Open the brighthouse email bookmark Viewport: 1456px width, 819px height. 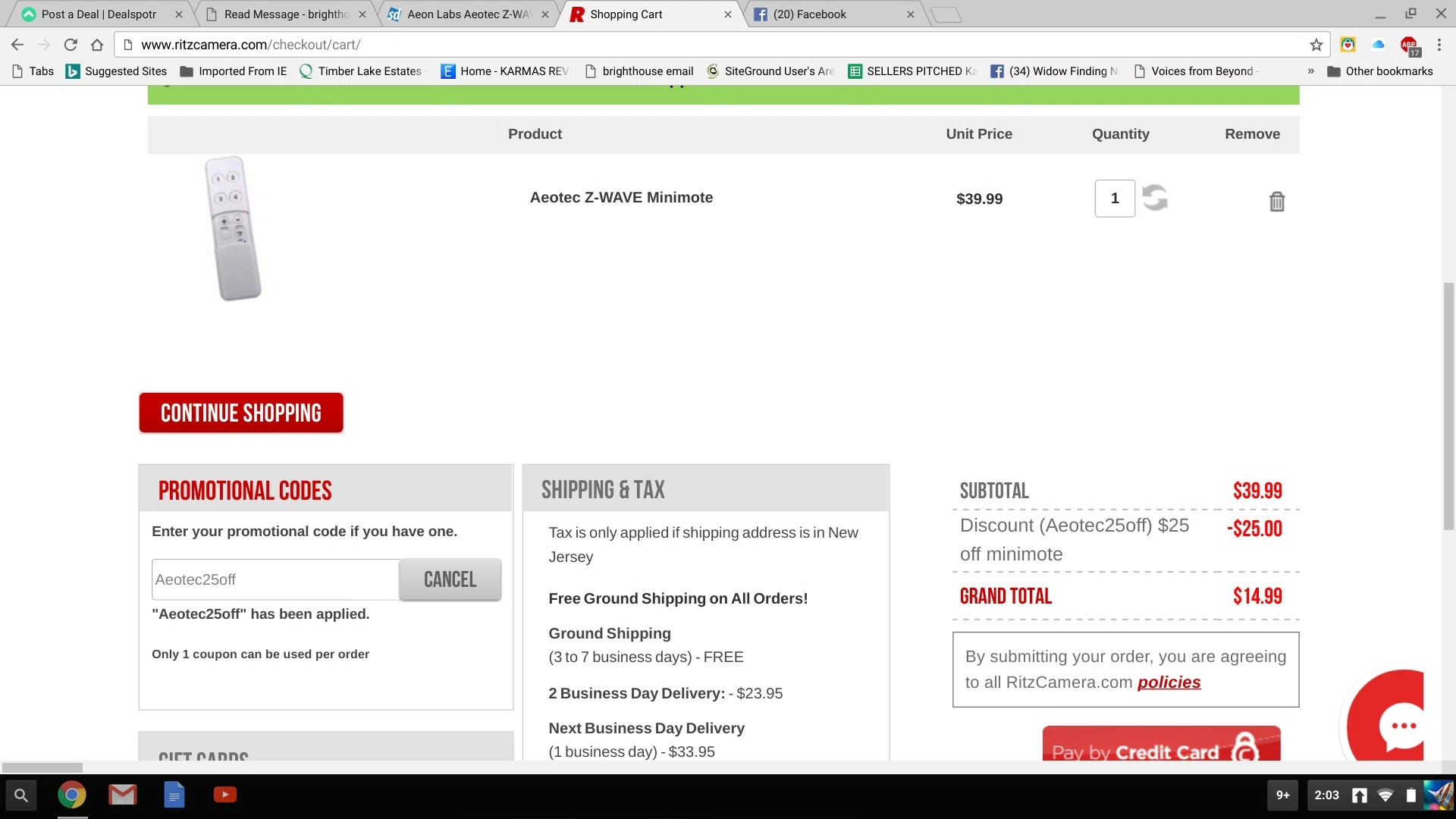point(639,71)
